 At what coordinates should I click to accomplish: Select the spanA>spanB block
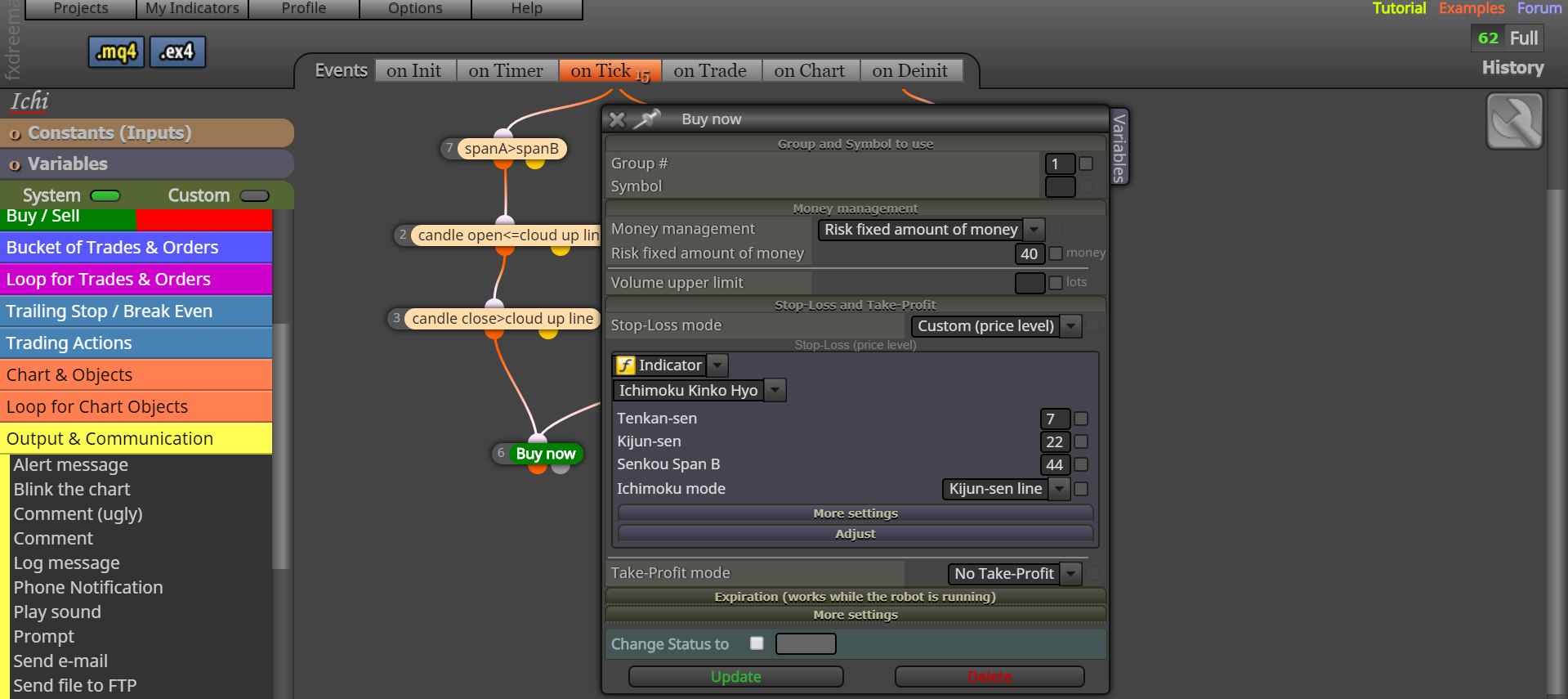coord(511,149)
